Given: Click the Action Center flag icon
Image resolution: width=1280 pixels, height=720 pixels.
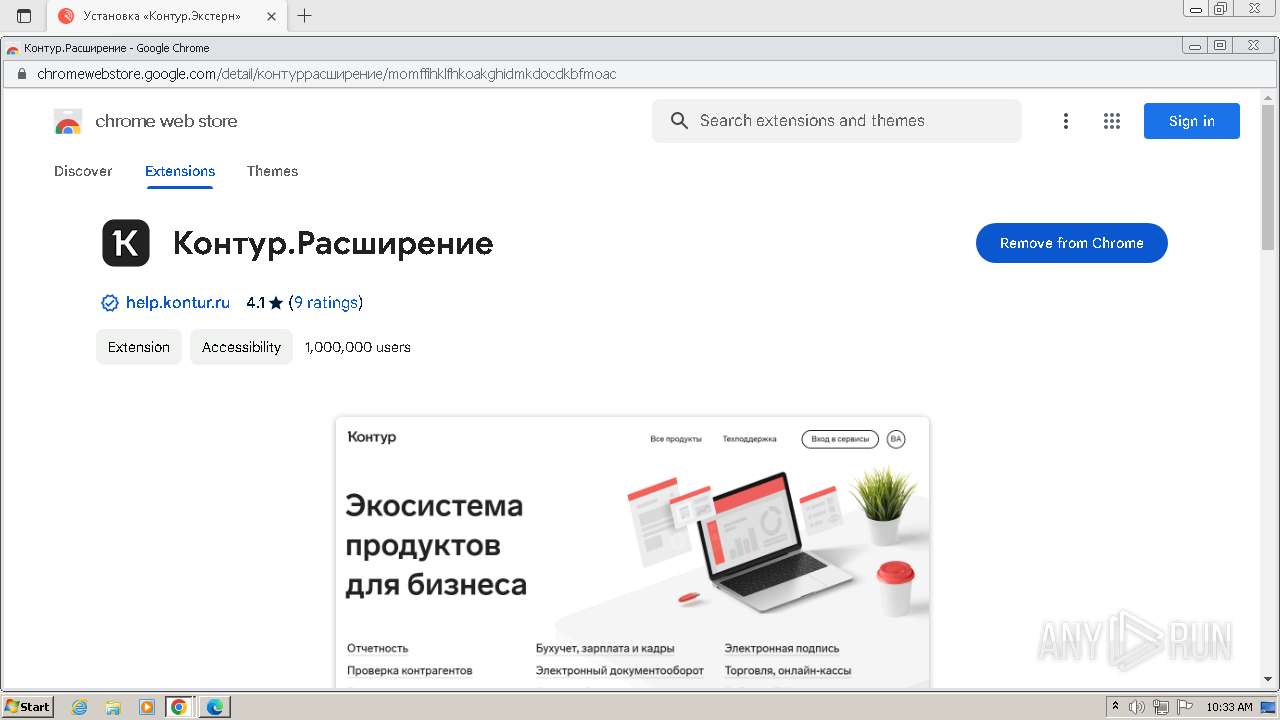Looking at the screenshot, I should (1185, 707).
